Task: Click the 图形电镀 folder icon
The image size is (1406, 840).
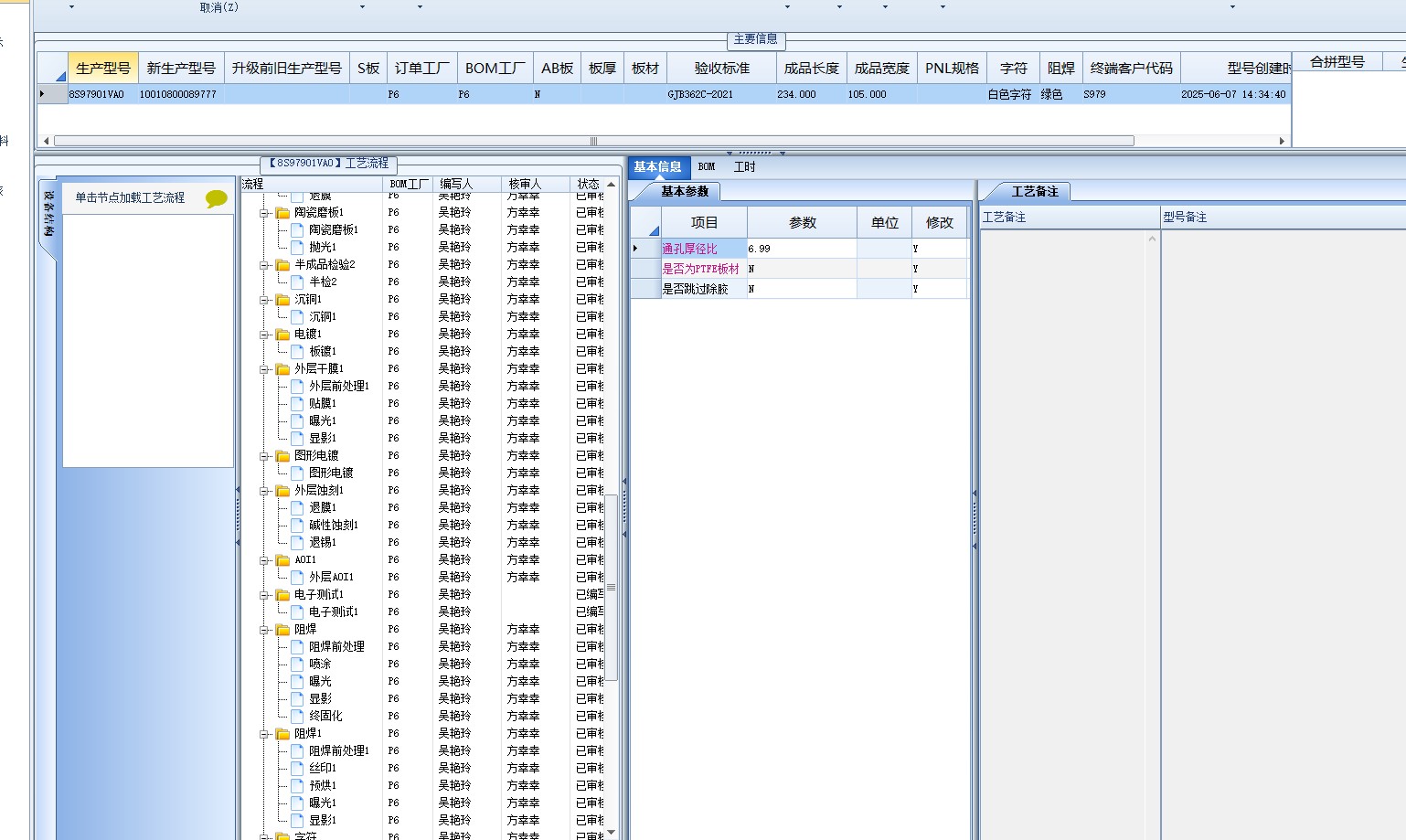Action: pos(283,456)
